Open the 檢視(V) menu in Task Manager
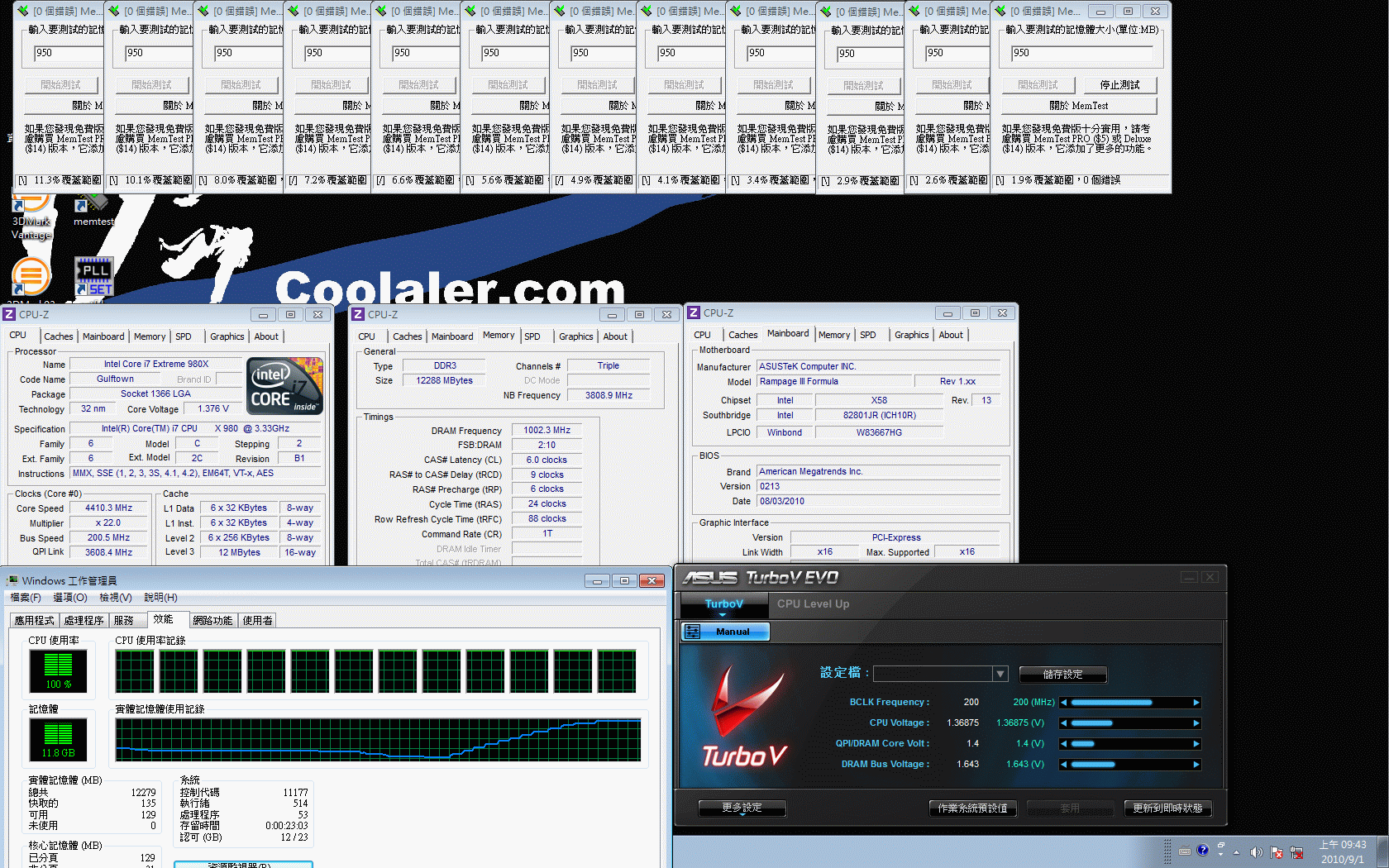Screen dimensions: 1389x868 pos(116,598)
